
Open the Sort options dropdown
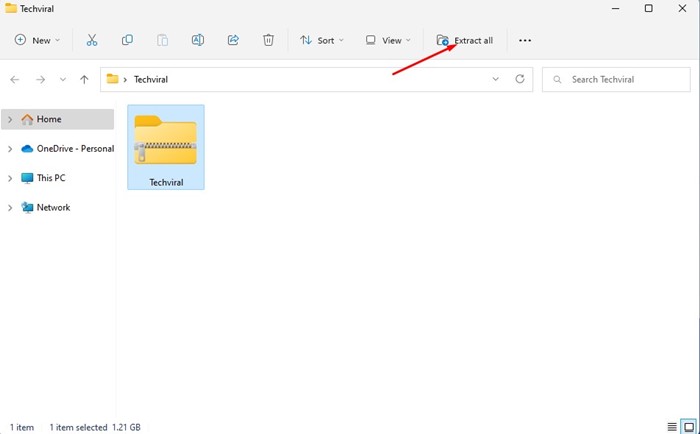(322, 40)
